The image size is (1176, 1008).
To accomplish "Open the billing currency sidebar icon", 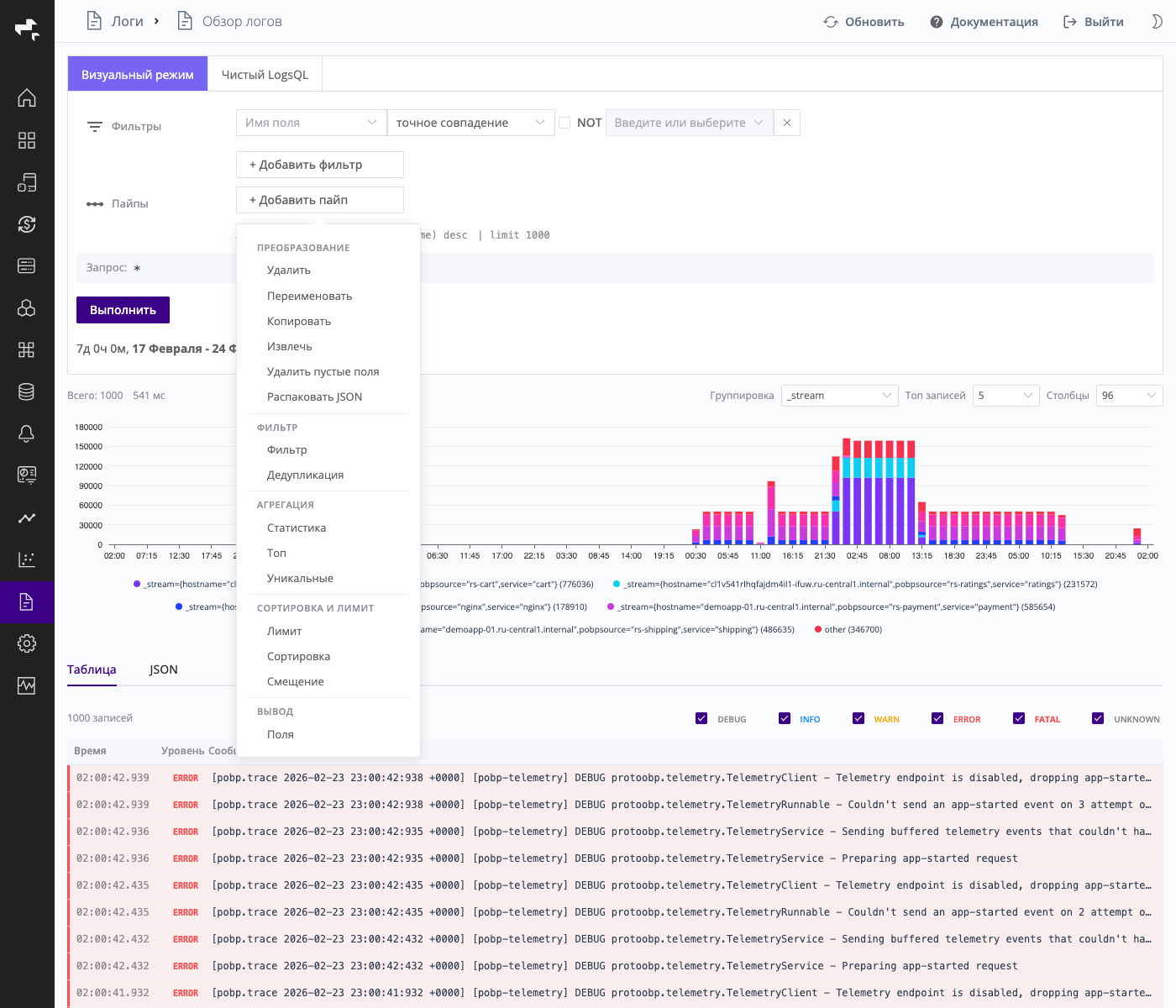I will click(x=27, y=224).
